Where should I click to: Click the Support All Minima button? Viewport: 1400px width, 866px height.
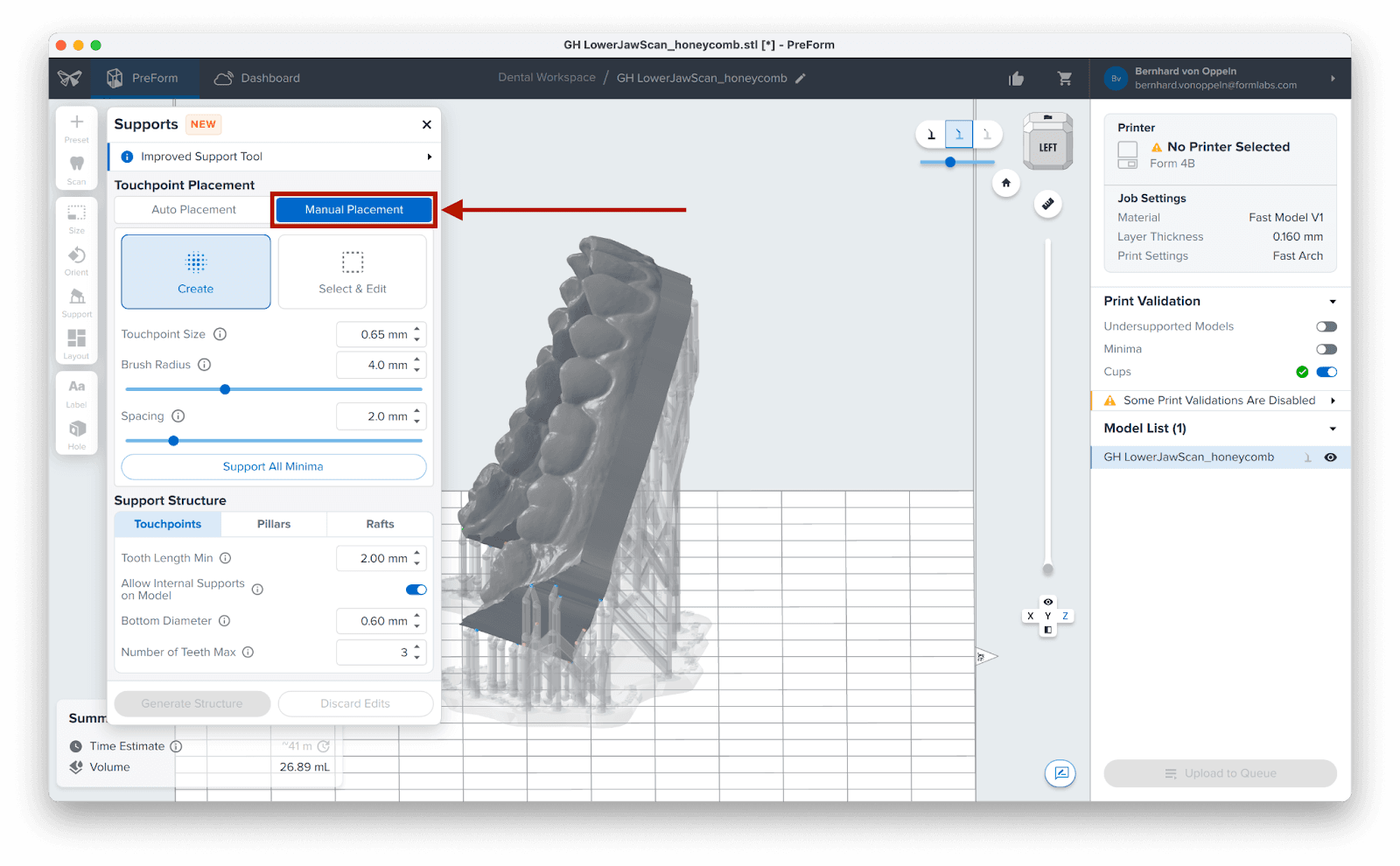click(273, 467)
